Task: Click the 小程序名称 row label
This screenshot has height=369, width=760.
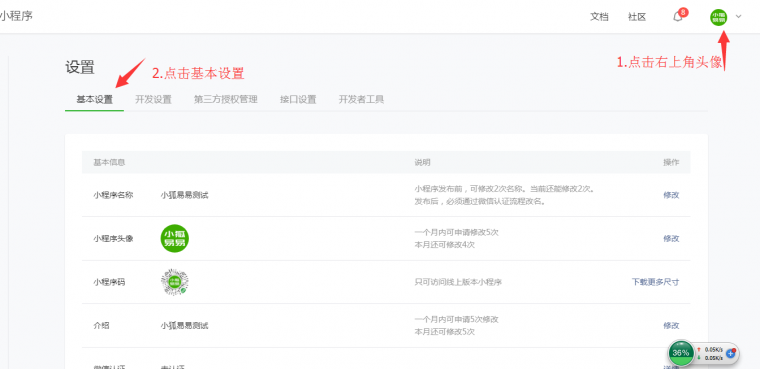Action: click(x=113, y=195)
